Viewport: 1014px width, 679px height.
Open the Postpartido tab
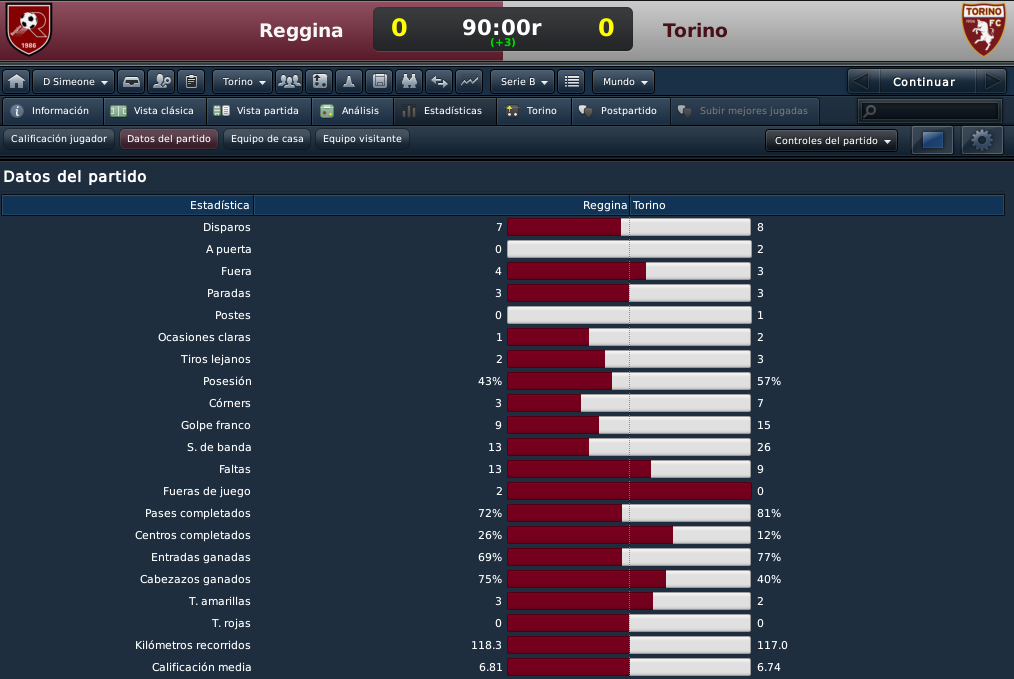click(620, 111)
